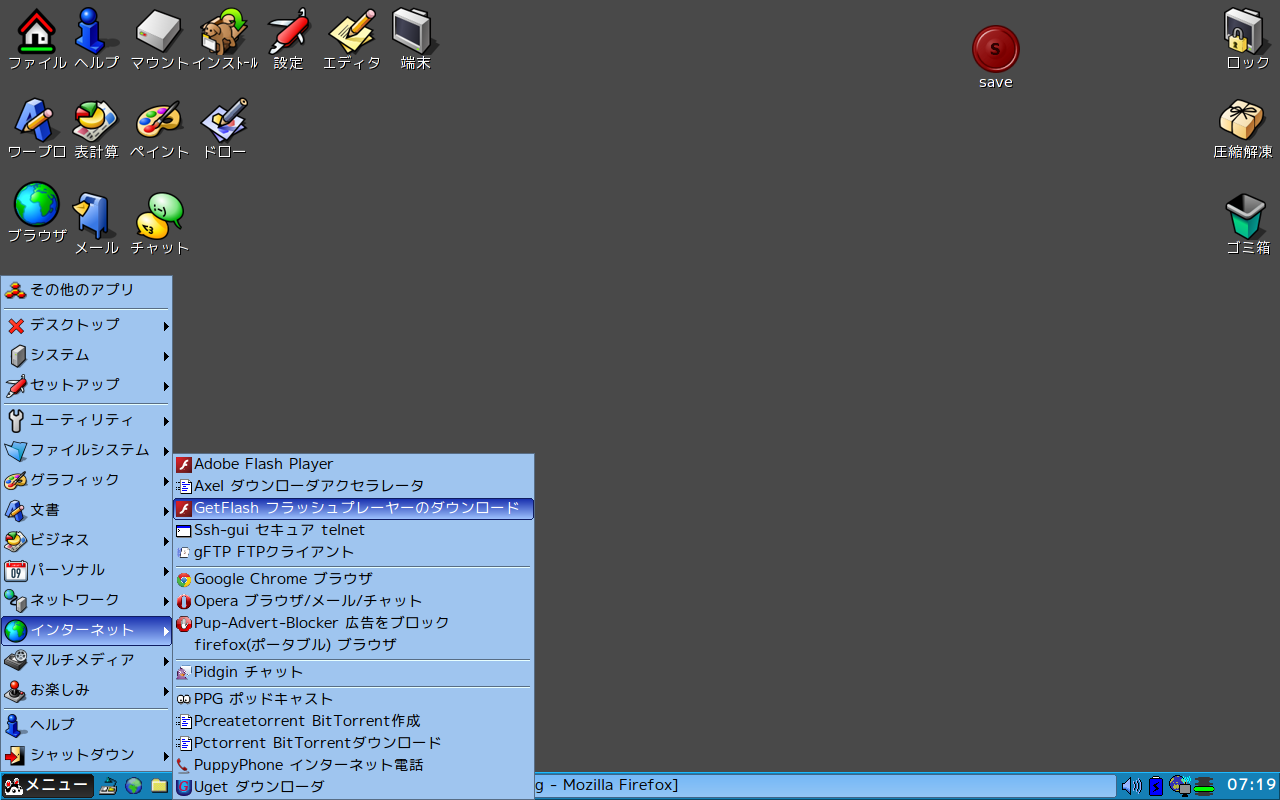Expand the セットアップ submenu

pyautogui.click(x=87, y=385)
